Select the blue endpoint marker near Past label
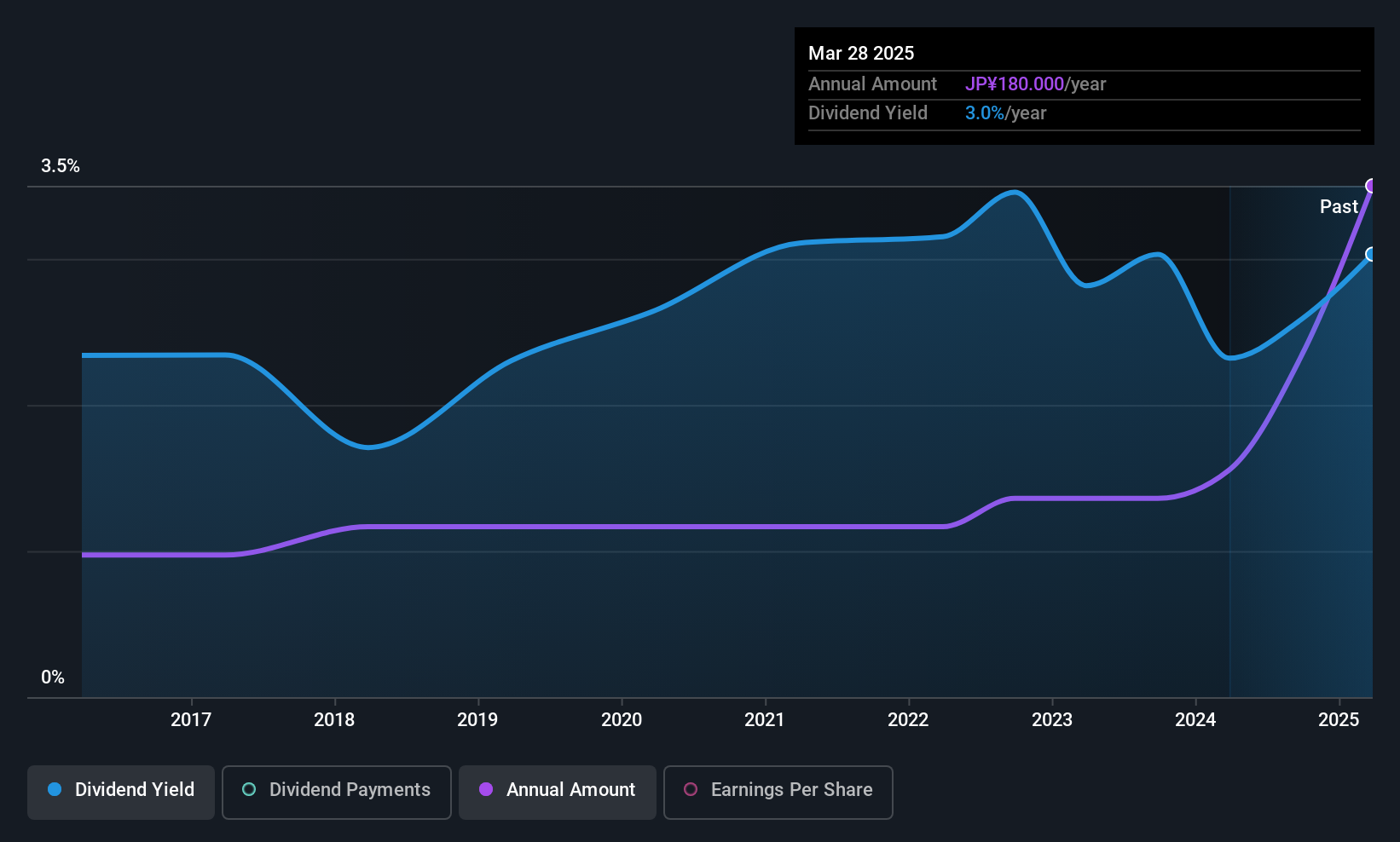This screenshot has width=1400, height=842. (x=1371, y=254)
